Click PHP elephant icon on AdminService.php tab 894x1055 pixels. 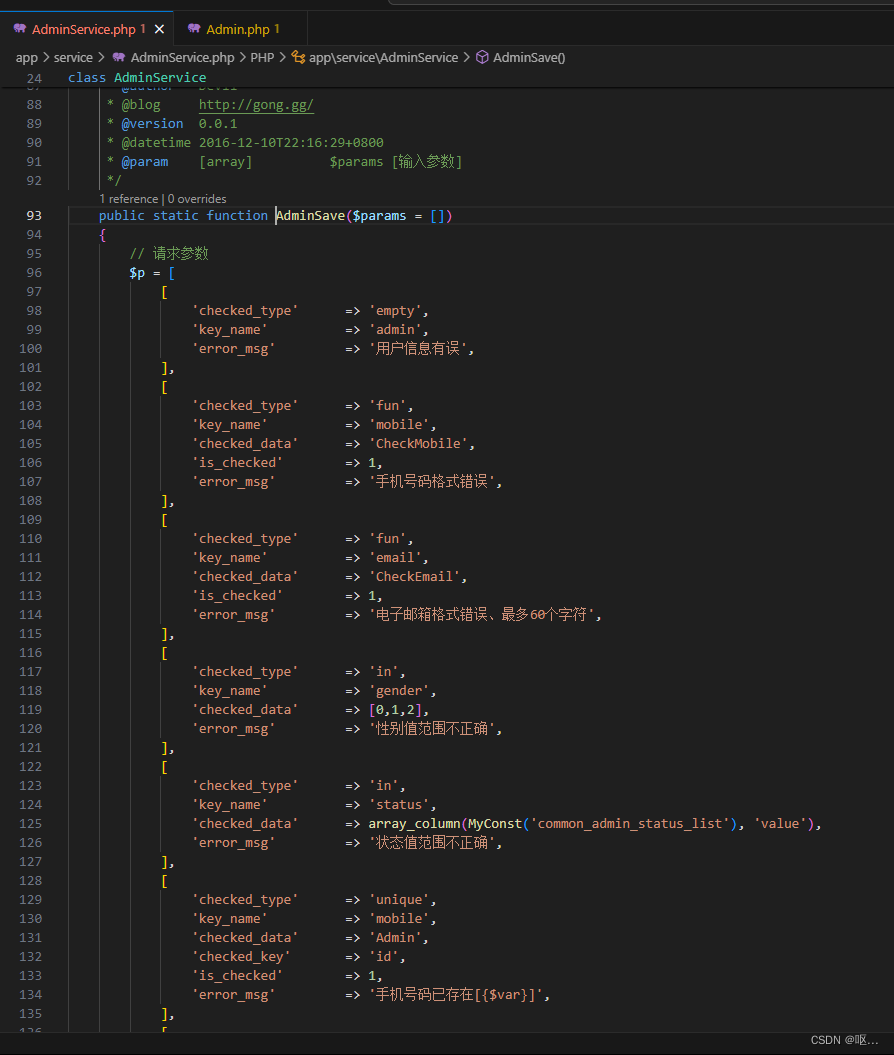(x=19, y=29)
